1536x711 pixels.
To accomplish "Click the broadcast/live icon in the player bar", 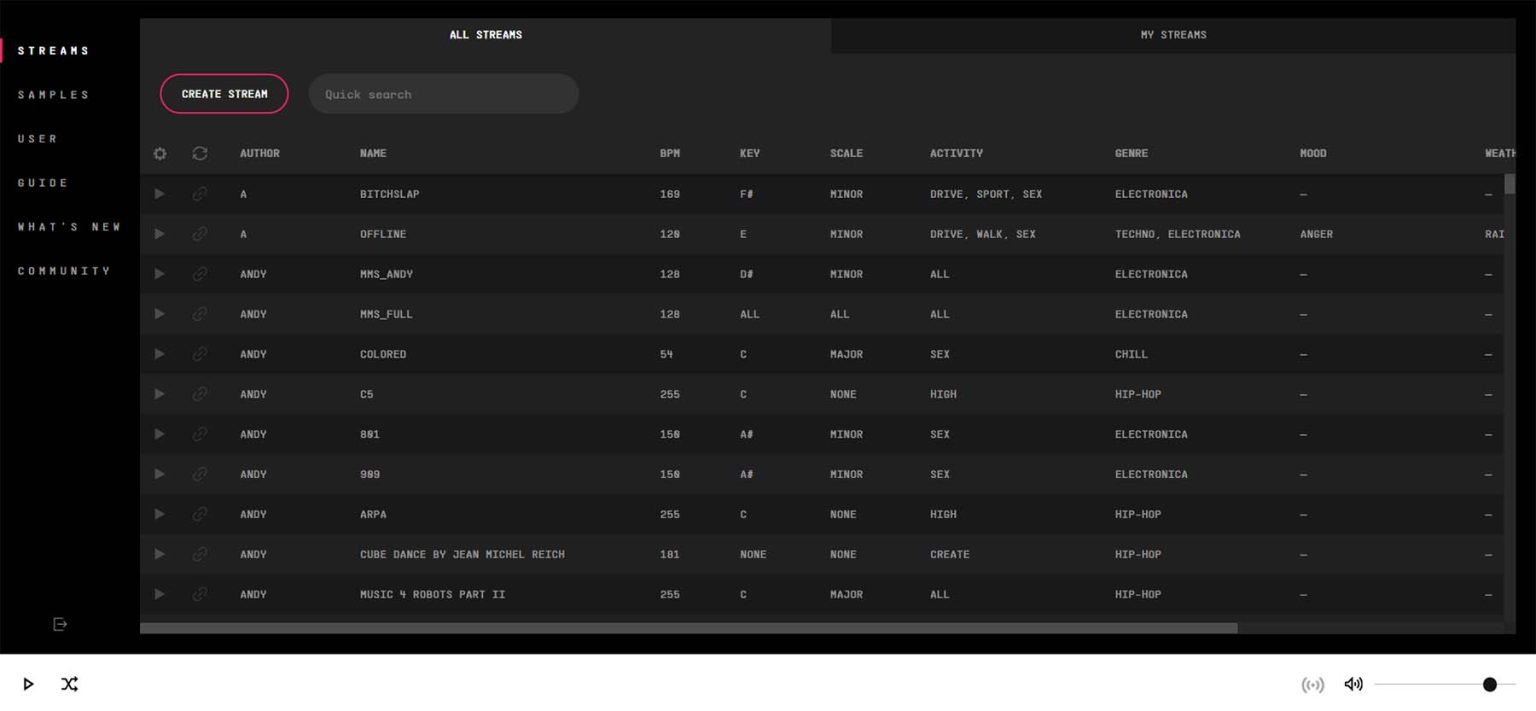I will click(1313, 684).
